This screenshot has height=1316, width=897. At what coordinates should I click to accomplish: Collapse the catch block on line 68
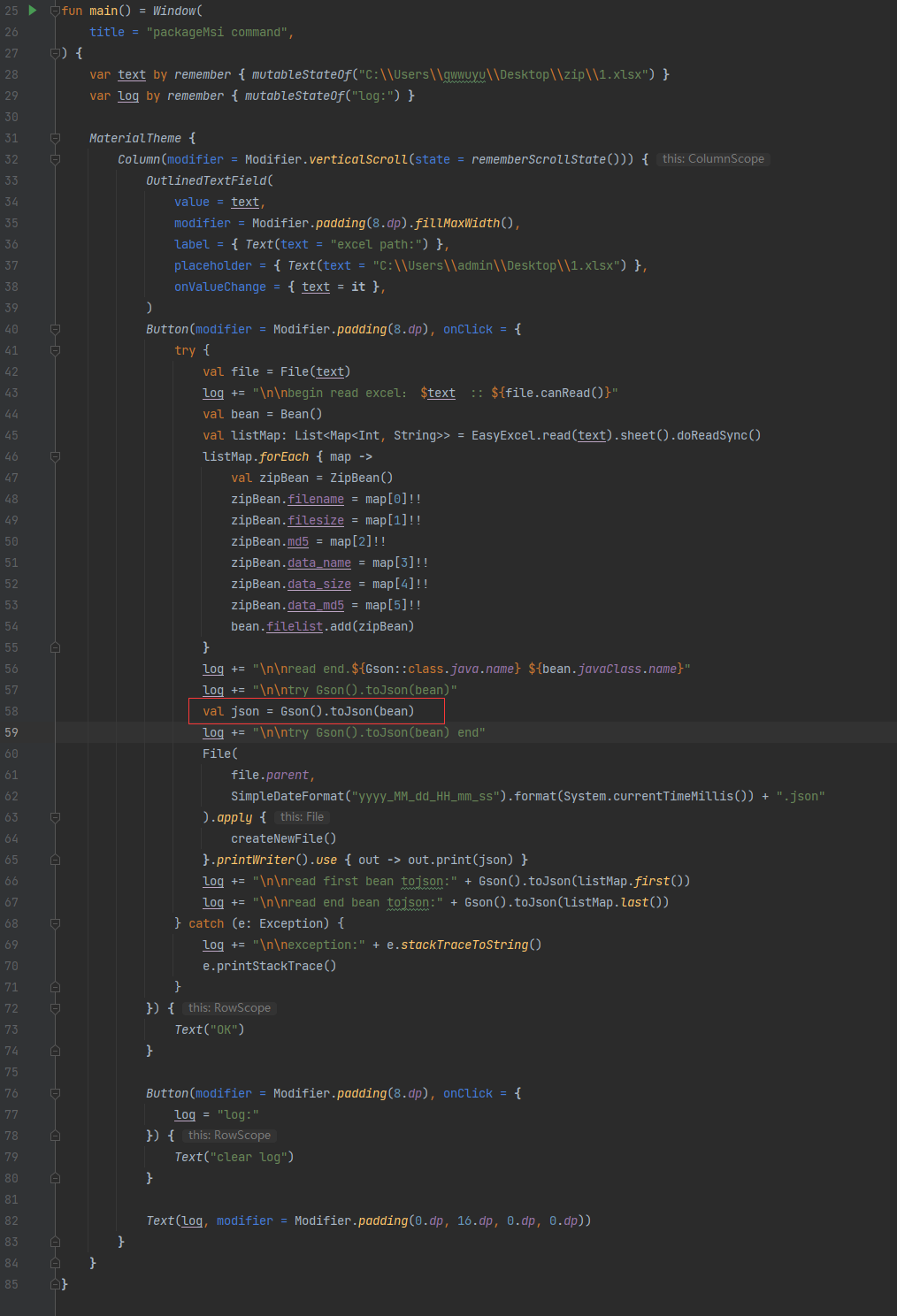(55, 923)
